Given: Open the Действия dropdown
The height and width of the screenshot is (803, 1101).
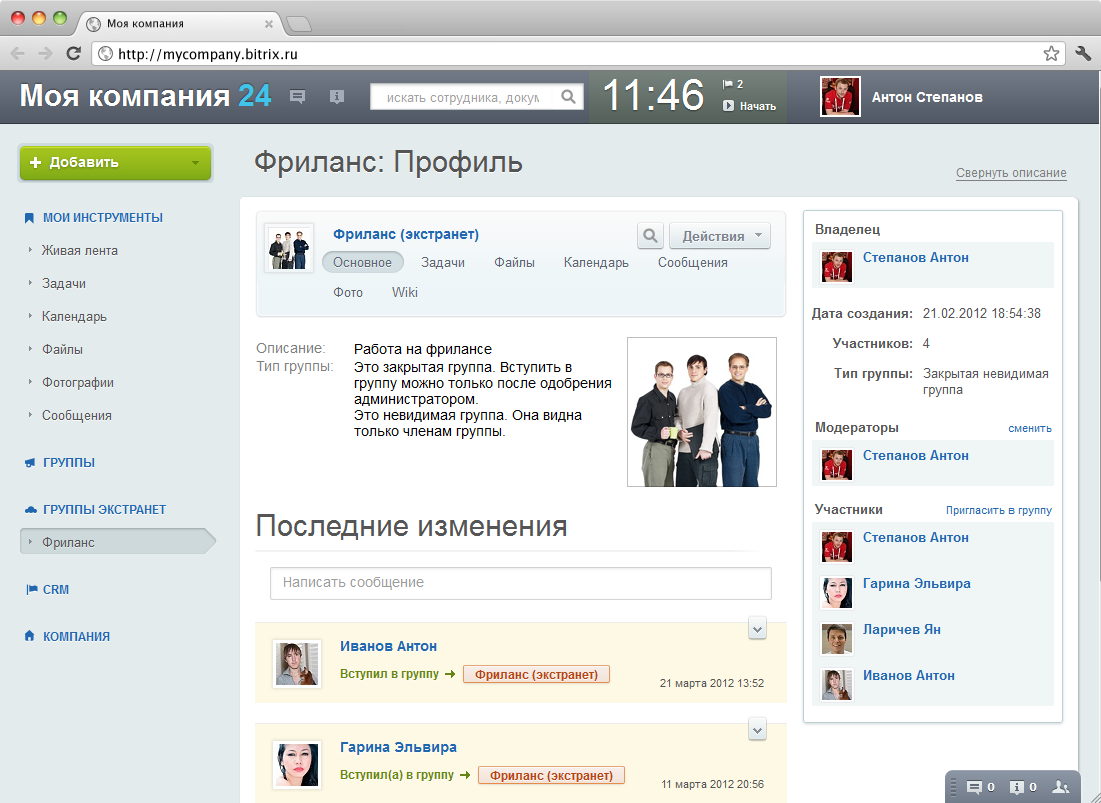Looking at the screenshot, I should click(720, 236).
